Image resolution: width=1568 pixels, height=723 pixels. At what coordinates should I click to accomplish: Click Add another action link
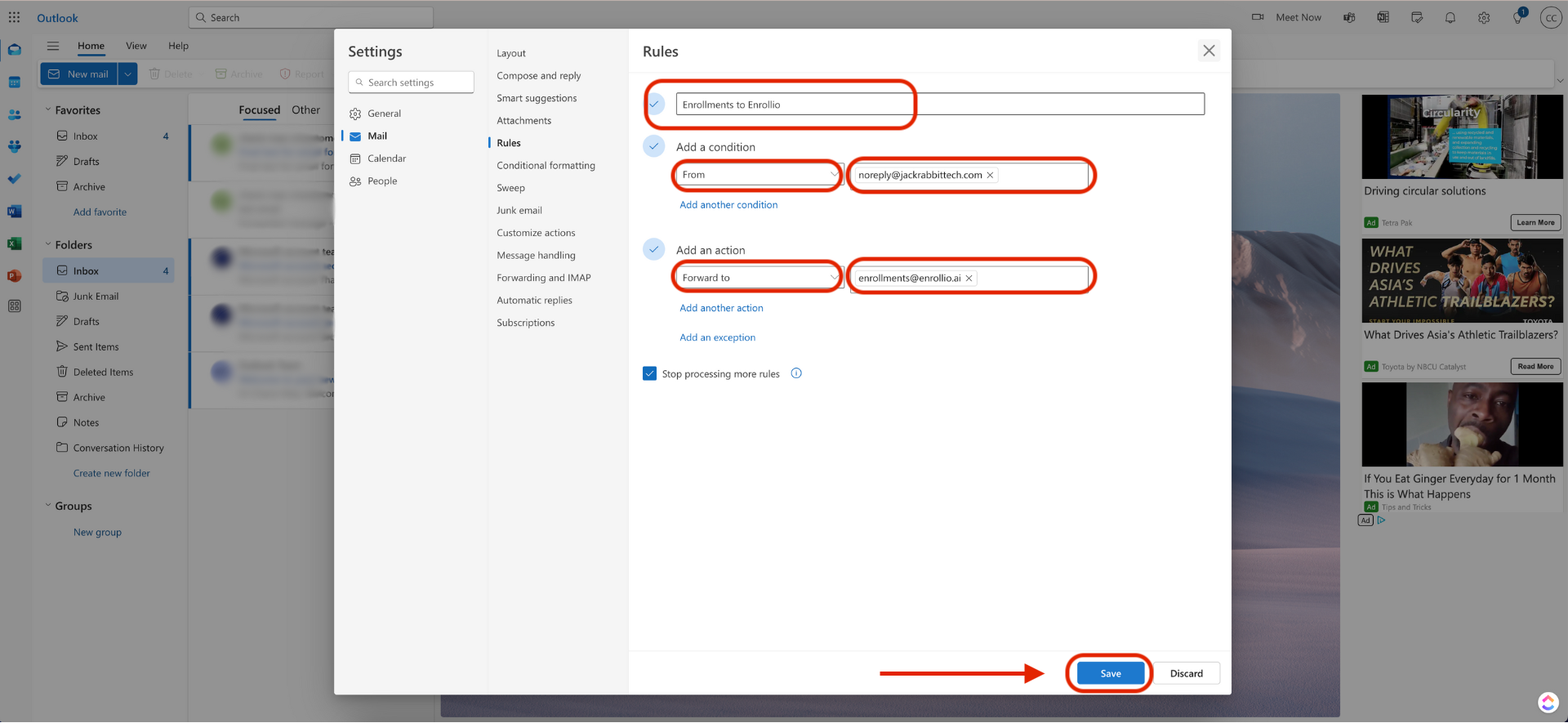(x=721, y=308)
